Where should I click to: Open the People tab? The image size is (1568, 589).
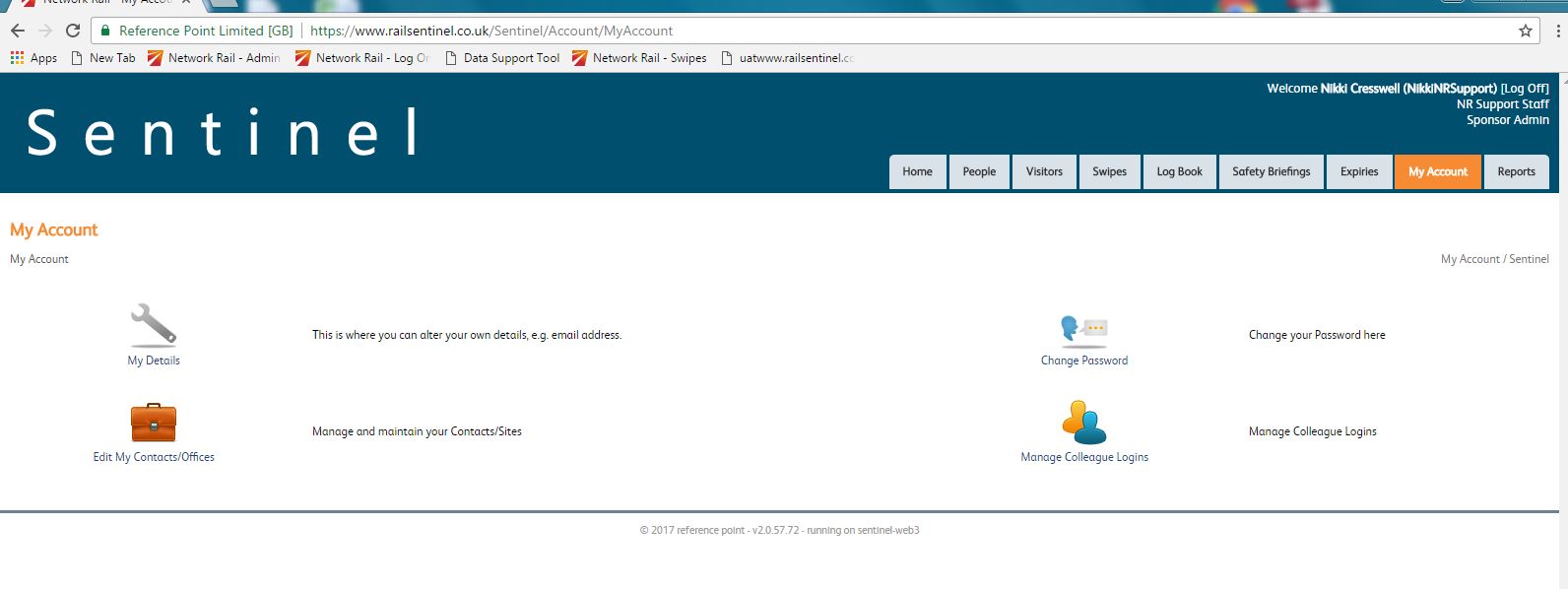(x=979, y=171)
